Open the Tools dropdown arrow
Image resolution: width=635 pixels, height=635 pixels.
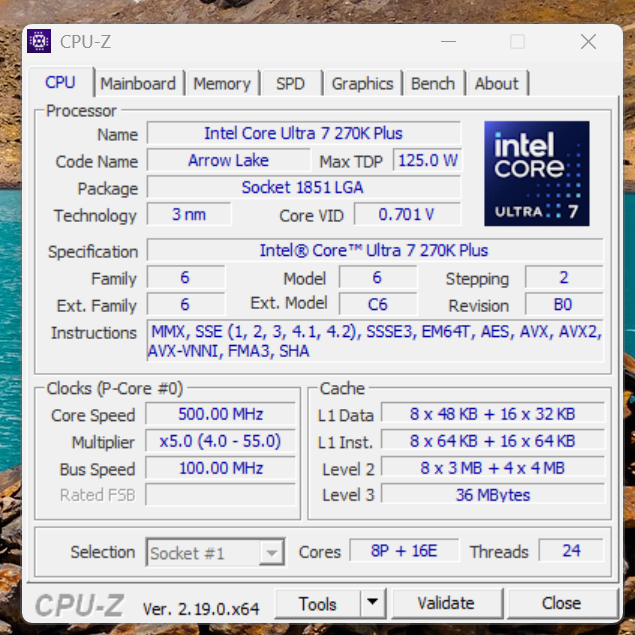tap(373, 603)
